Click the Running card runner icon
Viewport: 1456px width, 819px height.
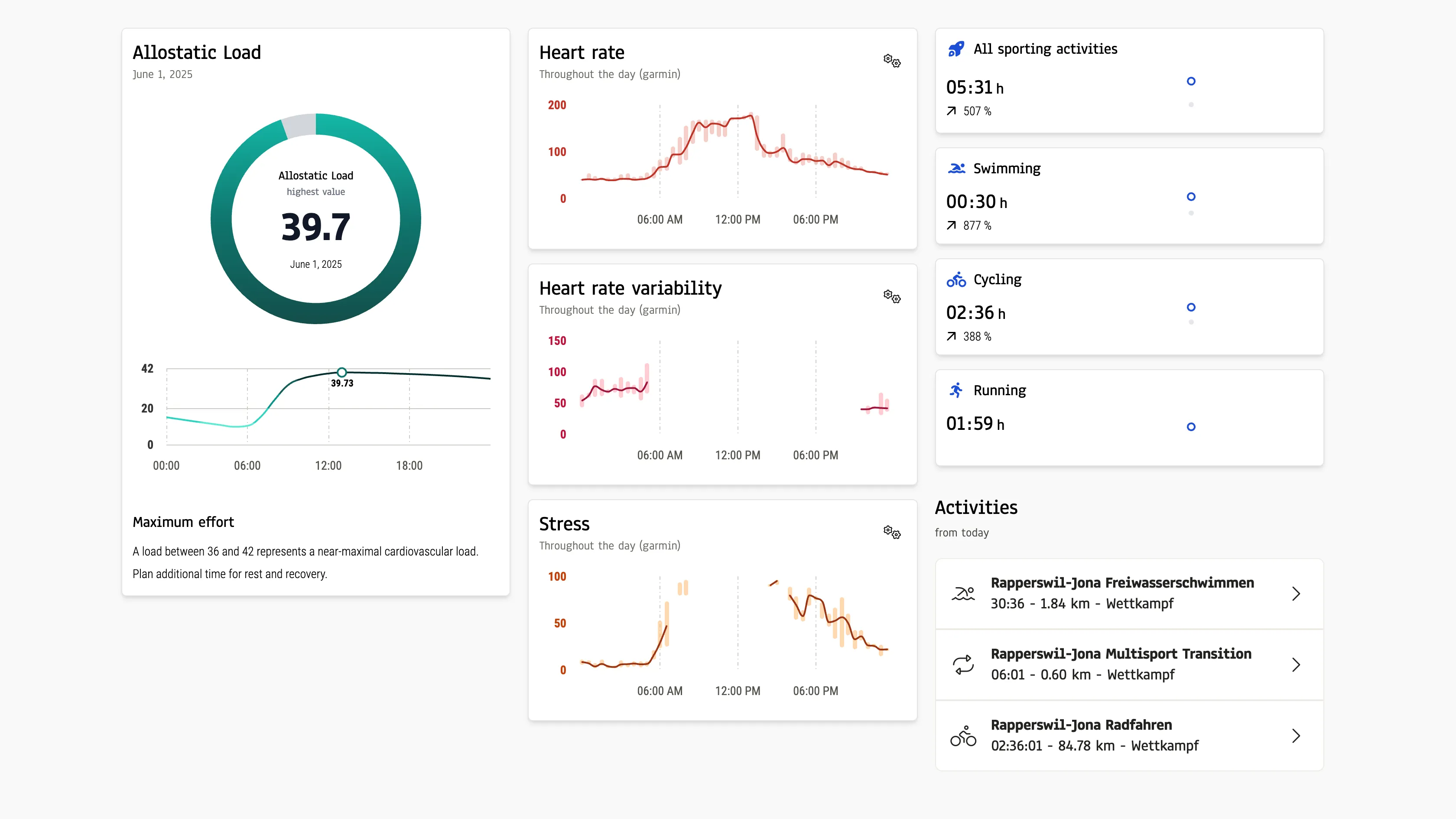[956, 390]
